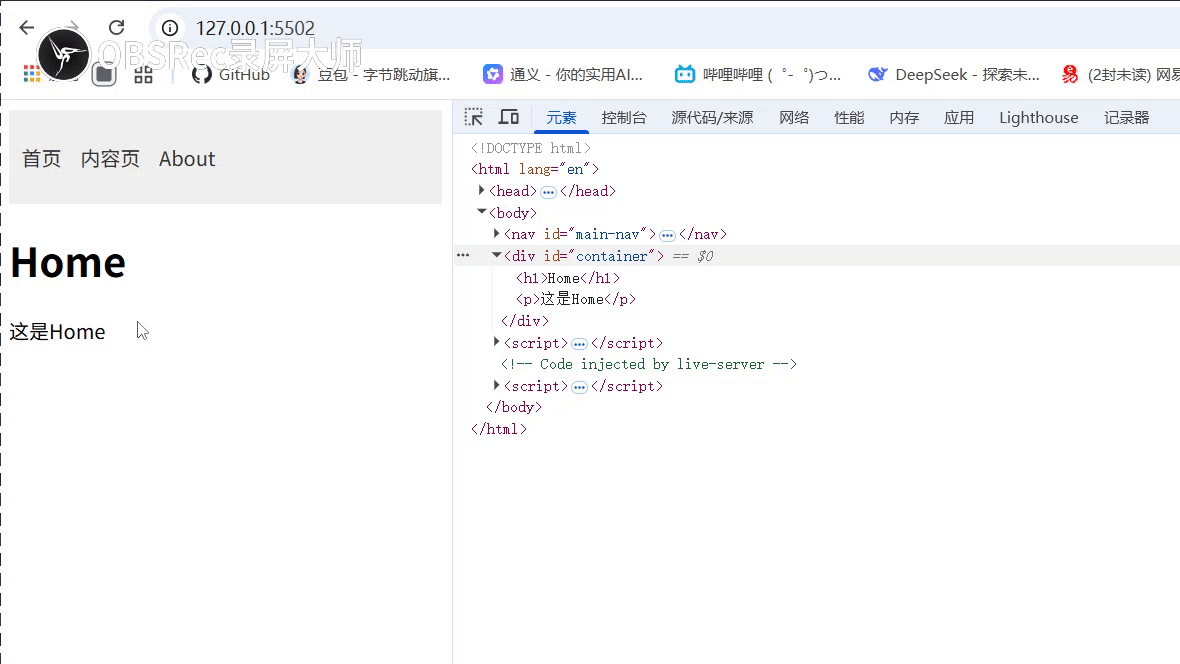Toggle the device toolbar emulation icon
The height and width of the screenshot is (664, 1180).
point(509,117)
